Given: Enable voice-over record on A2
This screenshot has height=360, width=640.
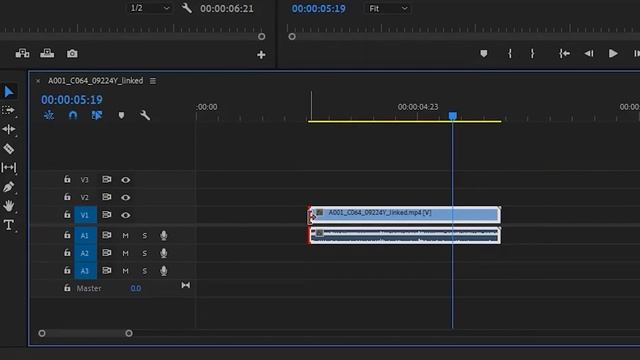Looking at the screenshot, I should click(164, 253).
